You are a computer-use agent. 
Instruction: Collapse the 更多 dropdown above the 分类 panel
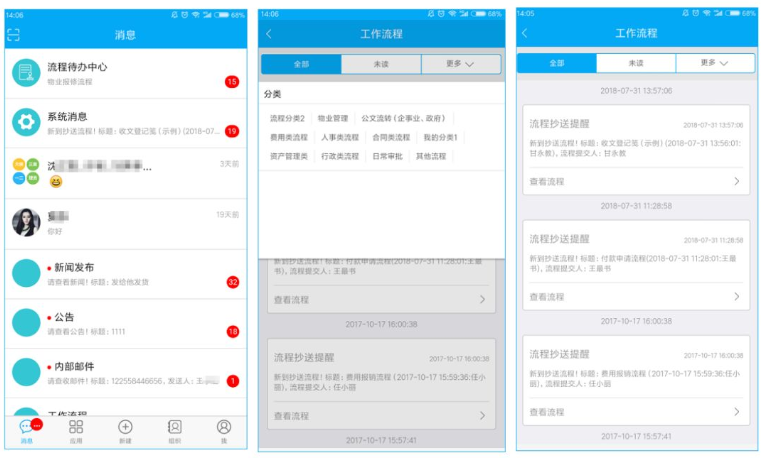pos(460,64)
